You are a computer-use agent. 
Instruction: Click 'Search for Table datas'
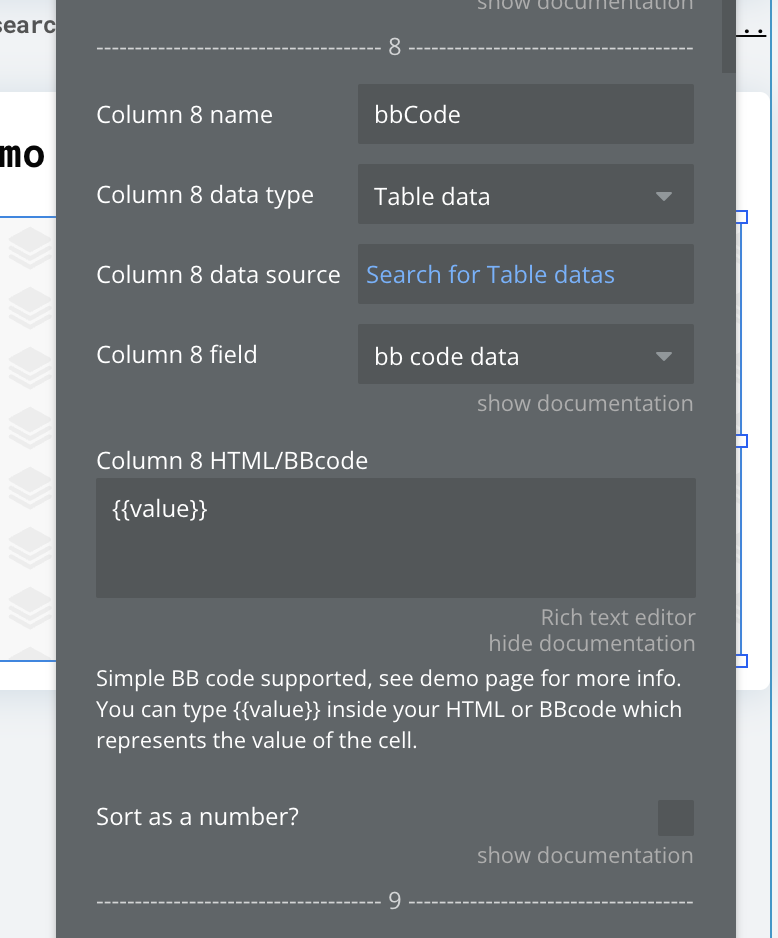click(x=490, y=274)
